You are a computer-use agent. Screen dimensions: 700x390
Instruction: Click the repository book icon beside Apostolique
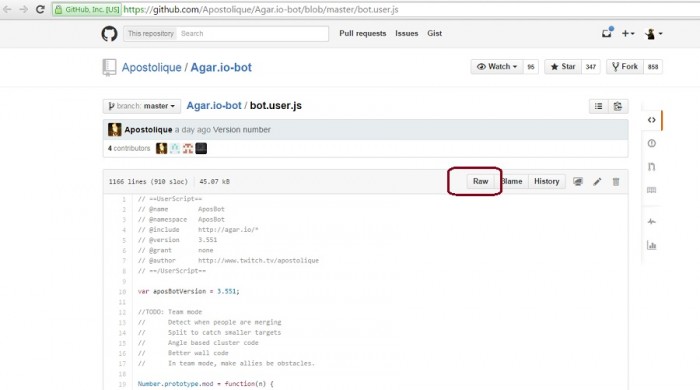tap(109, 67)
